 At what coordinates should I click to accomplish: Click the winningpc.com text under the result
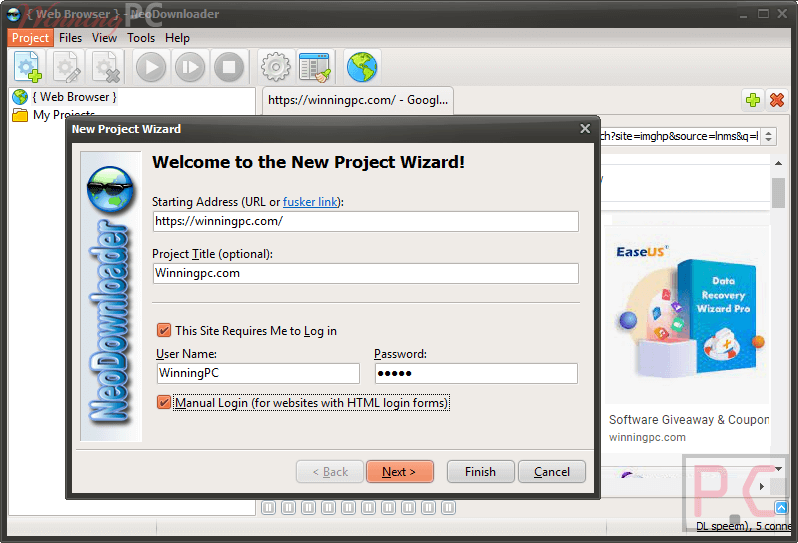point(647,437)
